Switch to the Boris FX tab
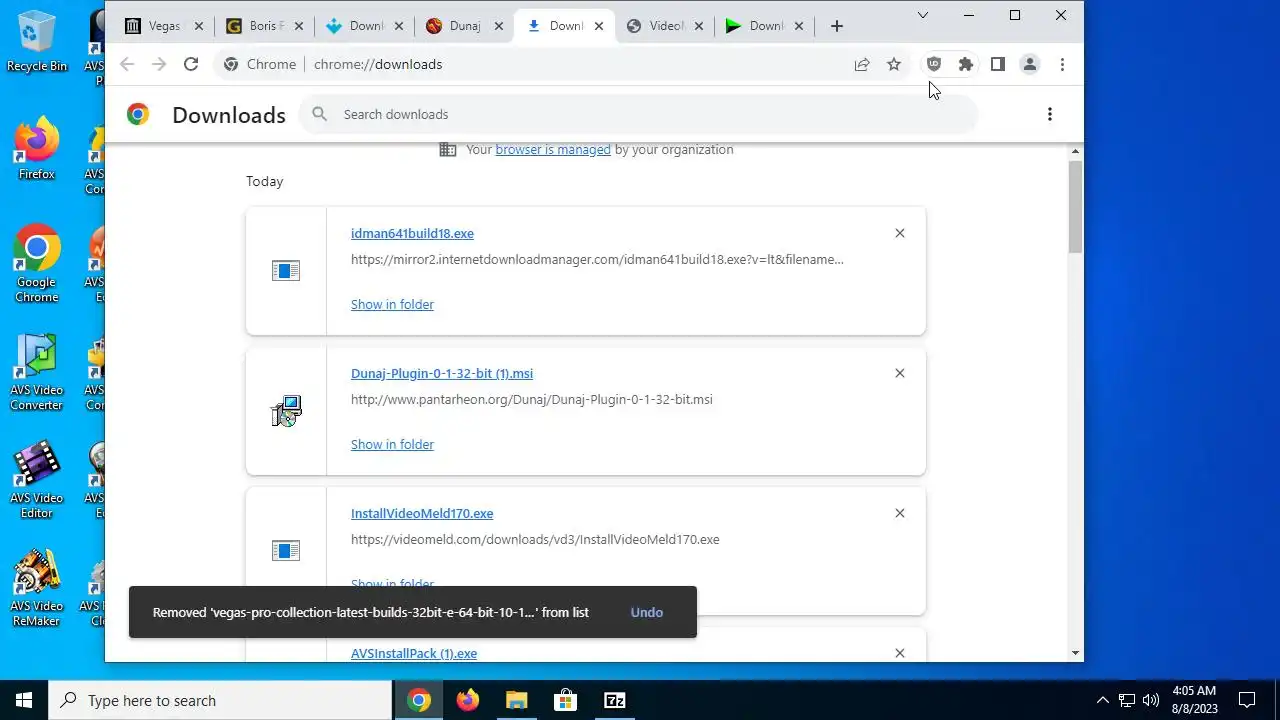 (x=265, y=26)
